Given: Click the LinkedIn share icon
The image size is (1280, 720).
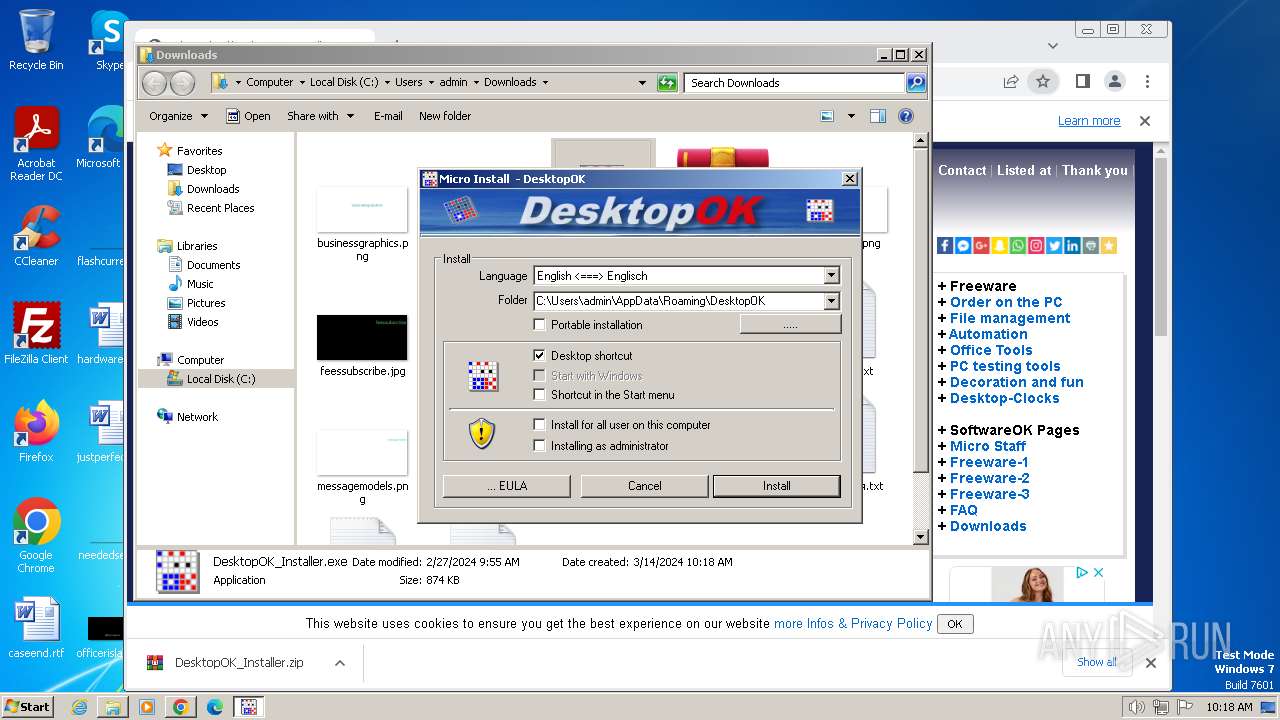Looking at the screenshot, I should [1072, 245].
